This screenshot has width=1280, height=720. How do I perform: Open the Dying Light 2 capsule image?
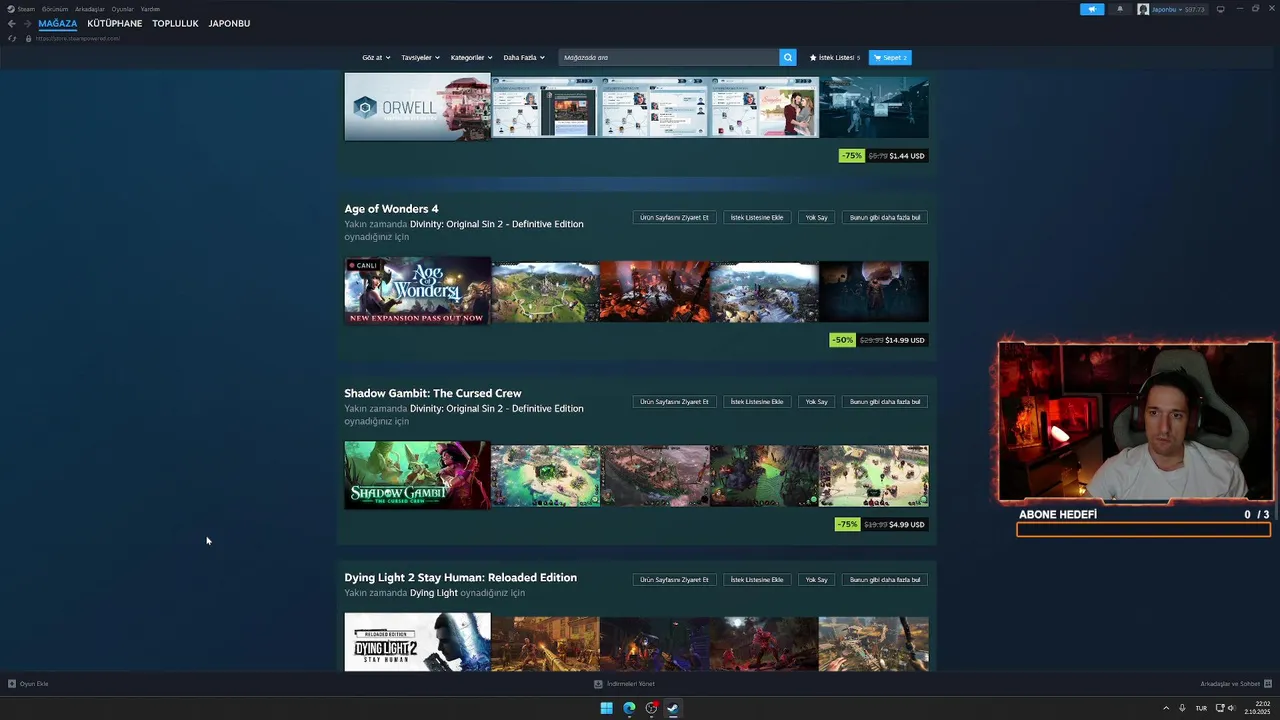(417, 642)
